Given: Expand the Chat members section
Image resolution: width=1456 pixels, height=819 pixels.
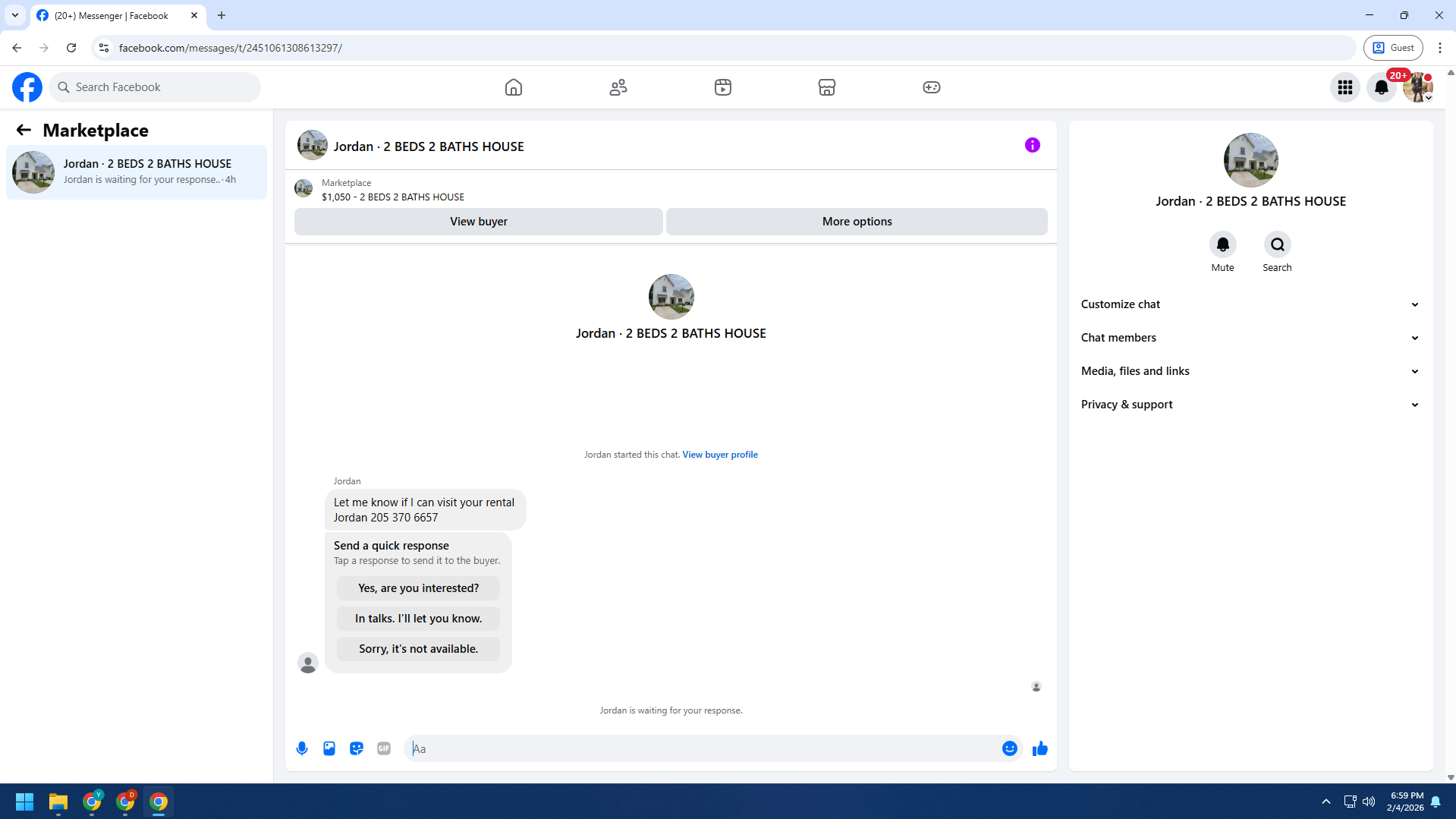Looking at the screenshot, I should [1250, 338].
